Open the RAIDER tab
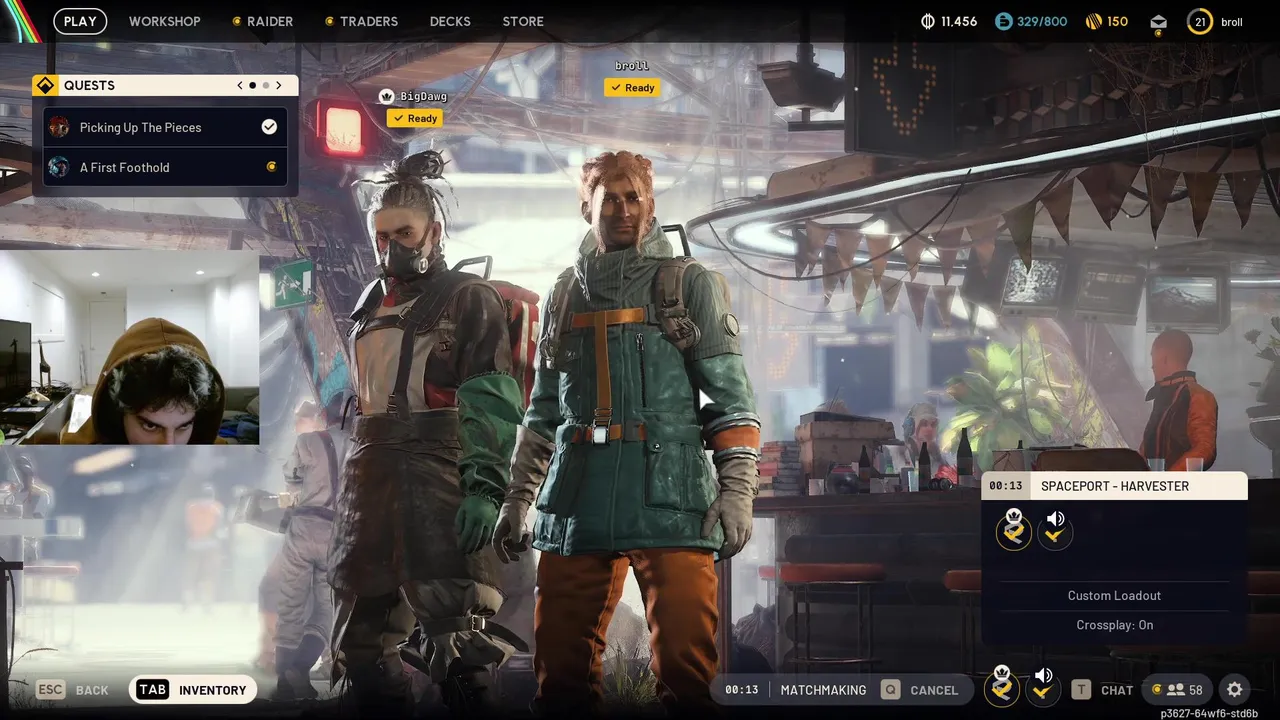The image size is (1280, 720). coord(263,21)
